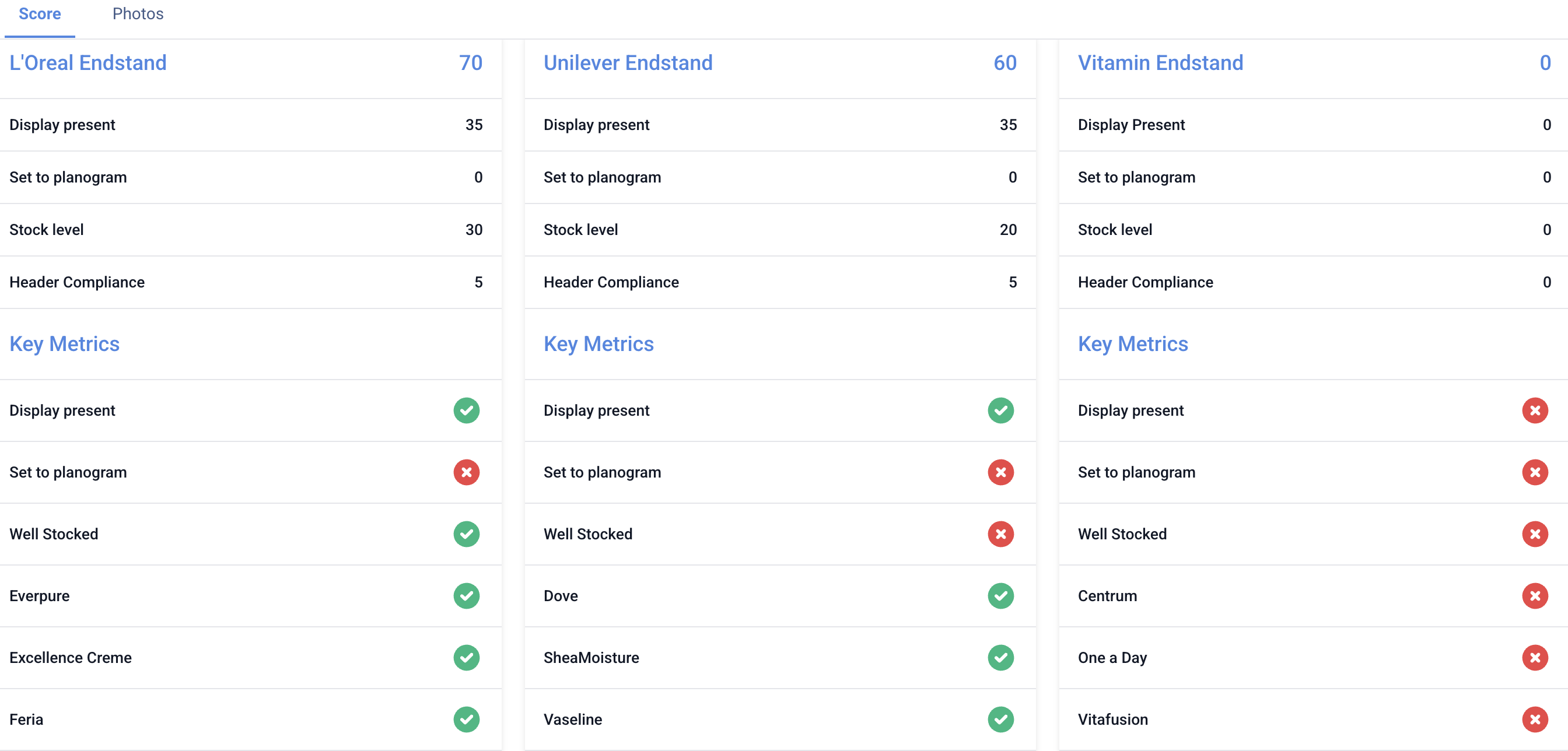Click red X for Unilever Well Stocked
This screenshot has width=1568, height=751.
pyautogui.click(x=1000, y=534)
